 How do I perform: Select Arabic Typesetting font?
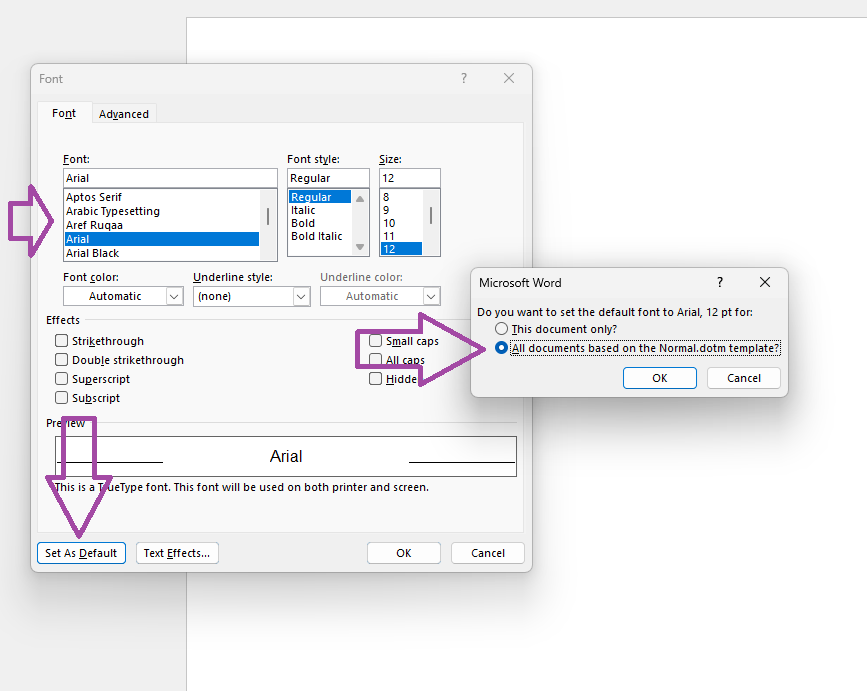(161, 211)
